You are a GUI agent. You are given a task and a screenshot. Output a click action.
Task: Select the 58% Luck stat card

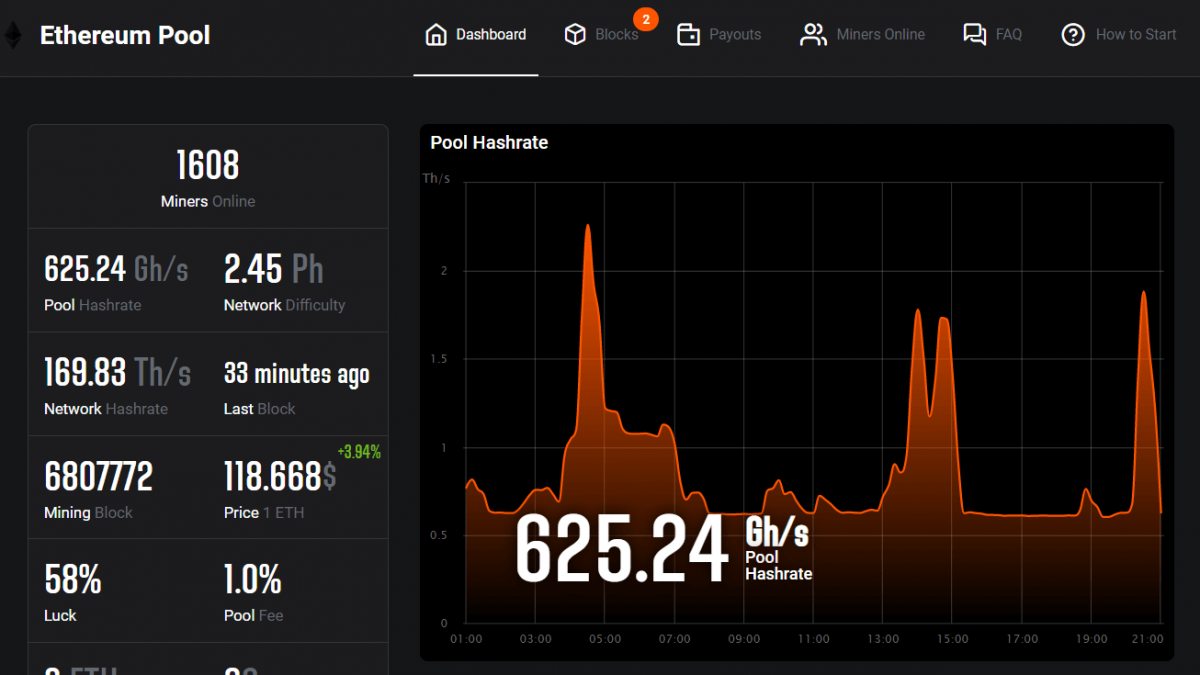tap(117, 590)
